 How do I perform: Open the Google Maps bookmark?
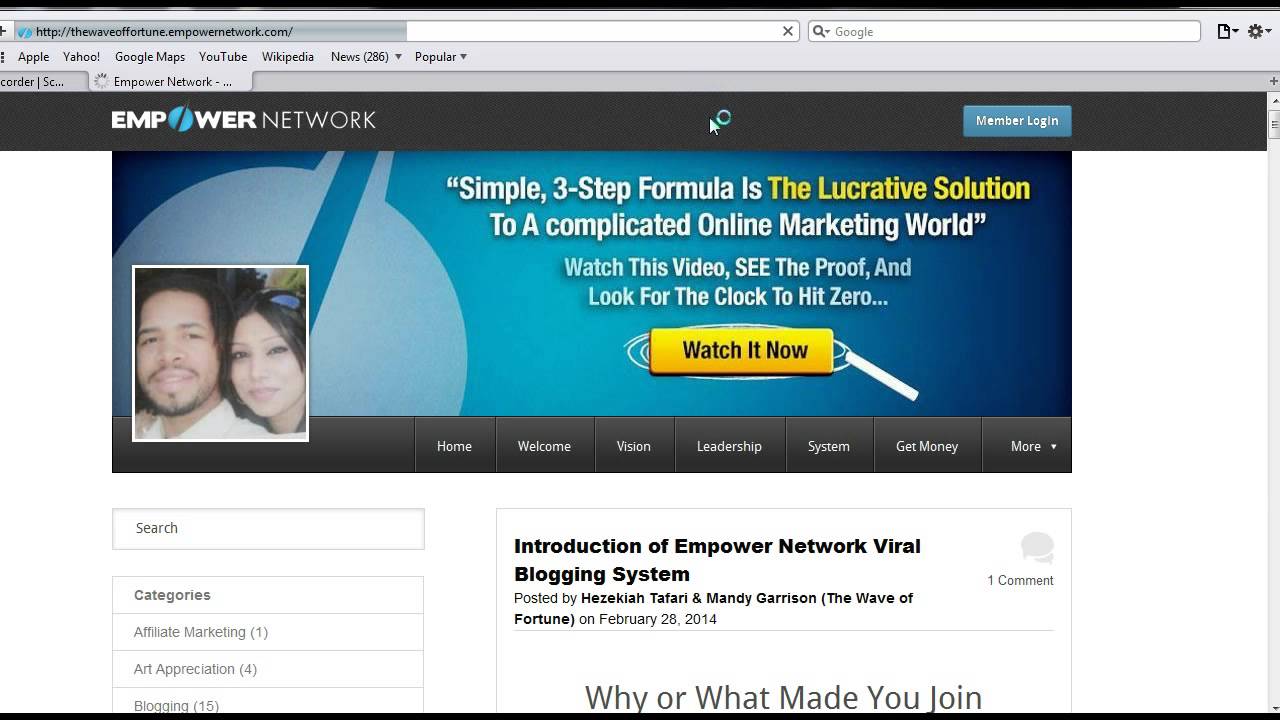coord(150,57)
